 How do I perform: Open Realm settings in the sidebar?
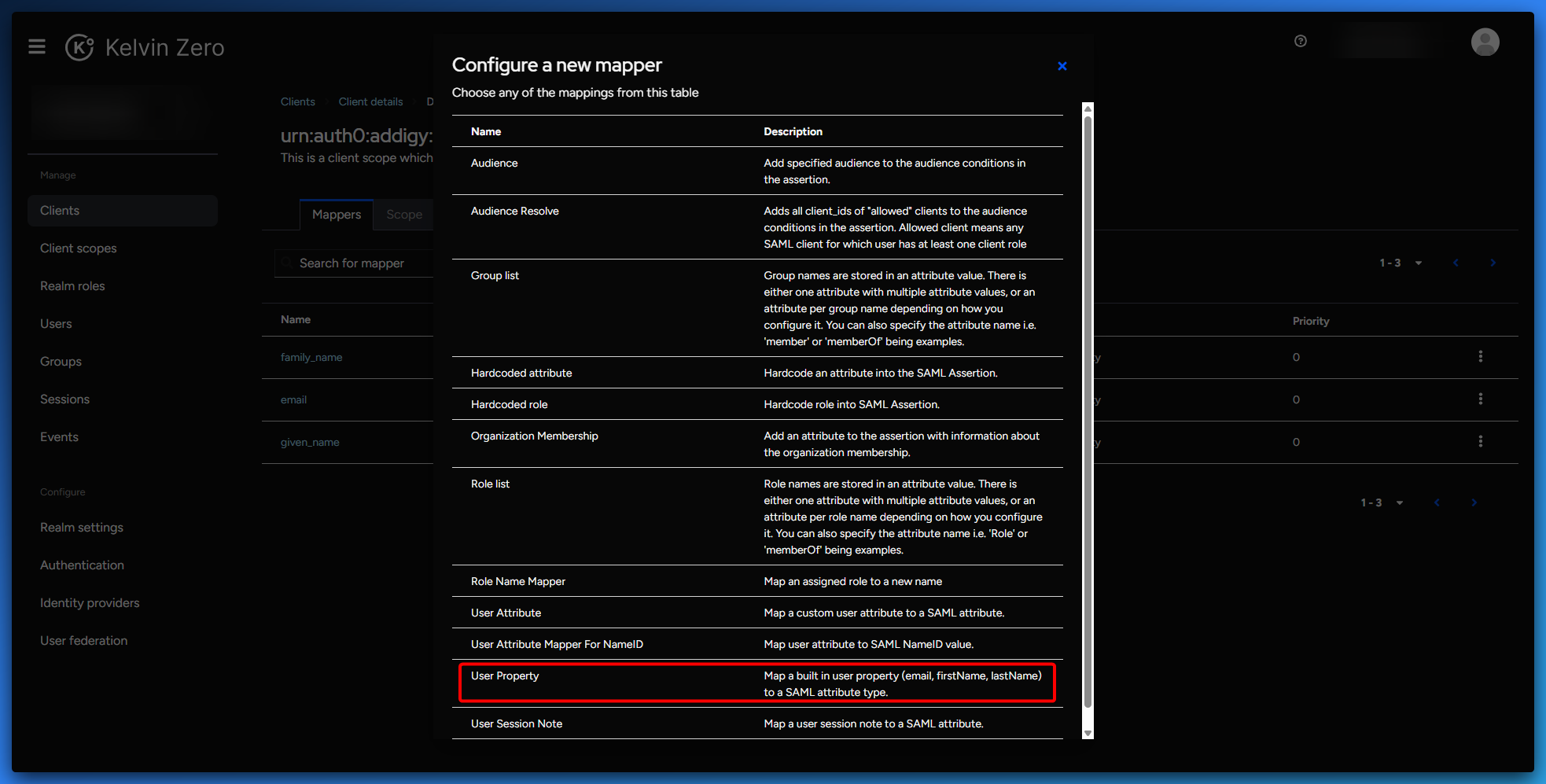click(x=123, y=528)
